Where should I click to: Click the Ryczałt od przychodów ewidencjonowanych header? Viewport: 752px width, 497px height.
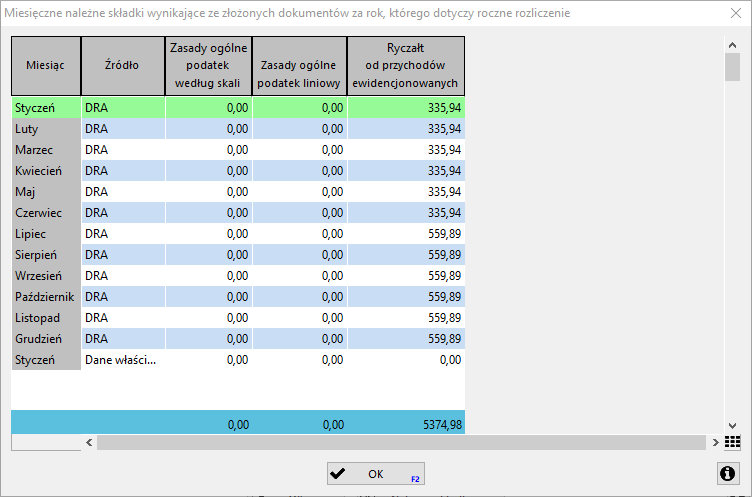406,66
